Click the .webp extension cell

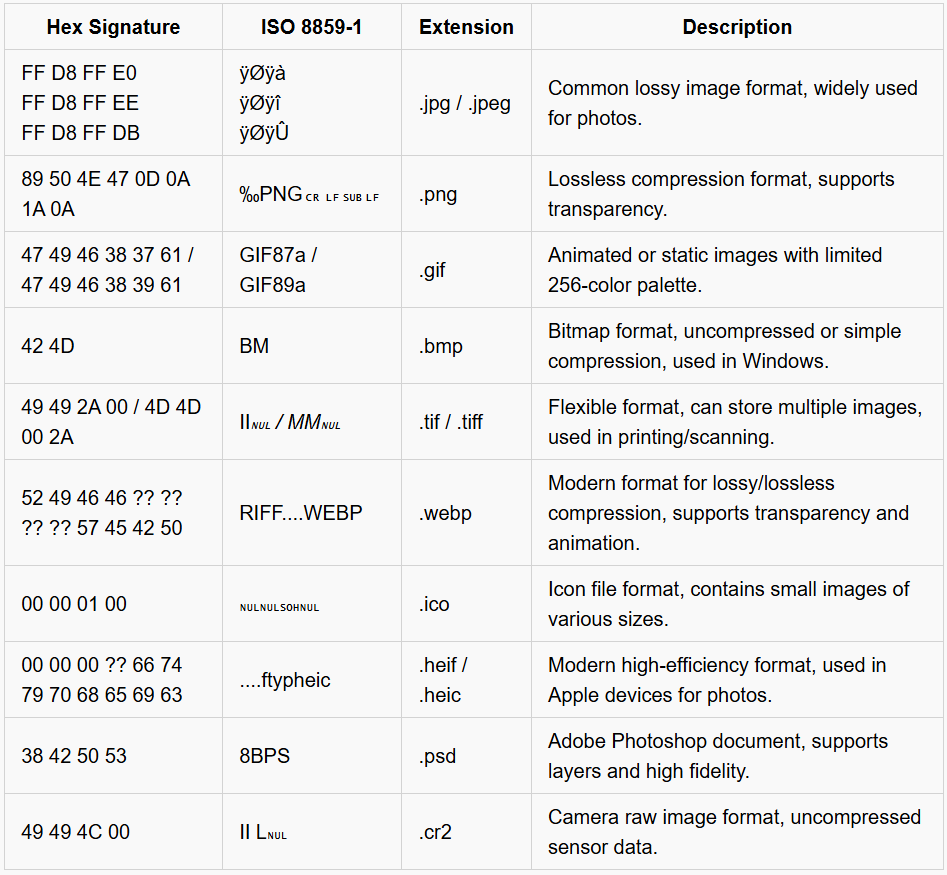(x=445, y=513)
